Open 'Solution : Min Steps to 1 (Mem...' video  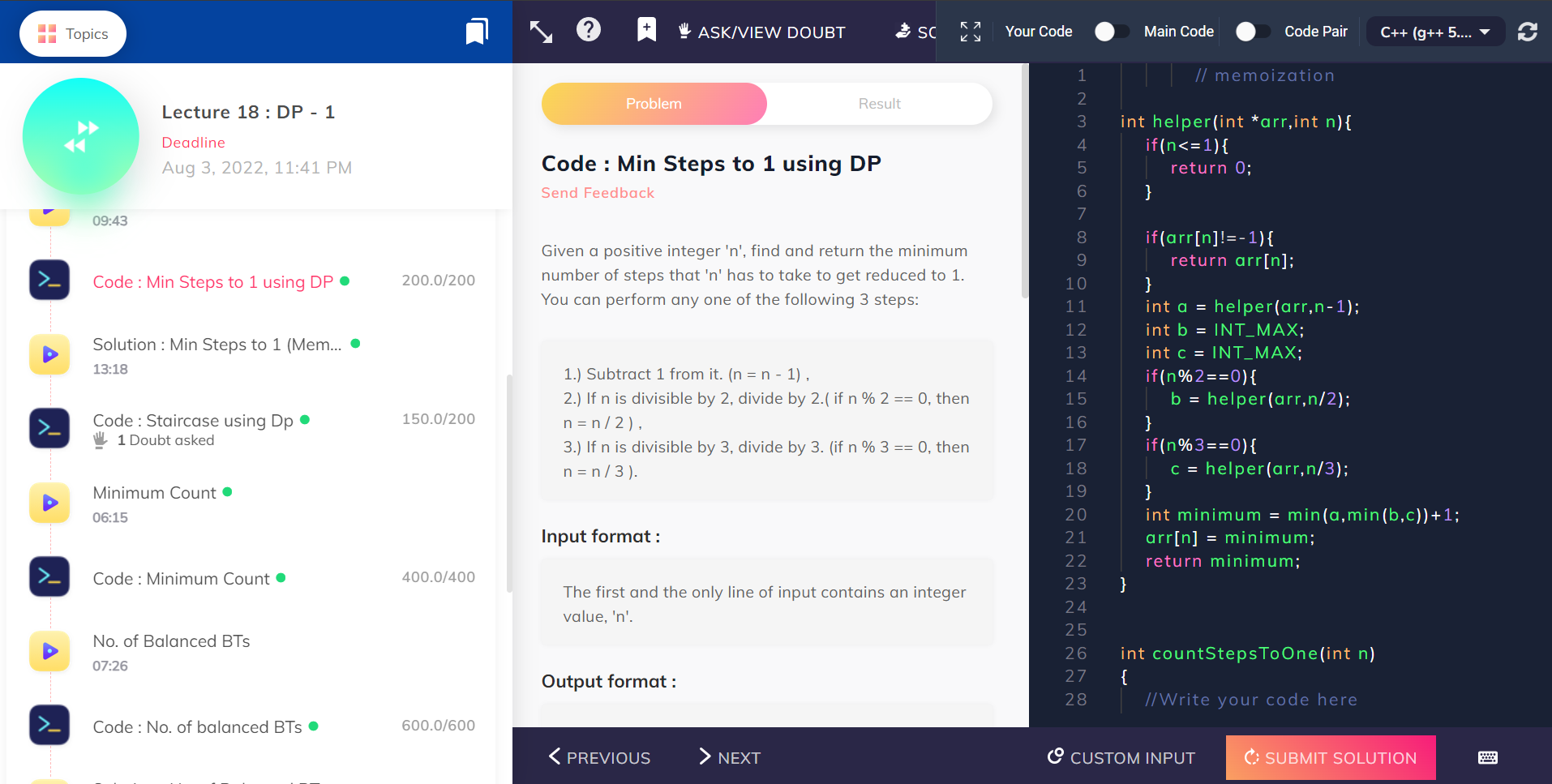pyautogui.click(x=217, y=345)
